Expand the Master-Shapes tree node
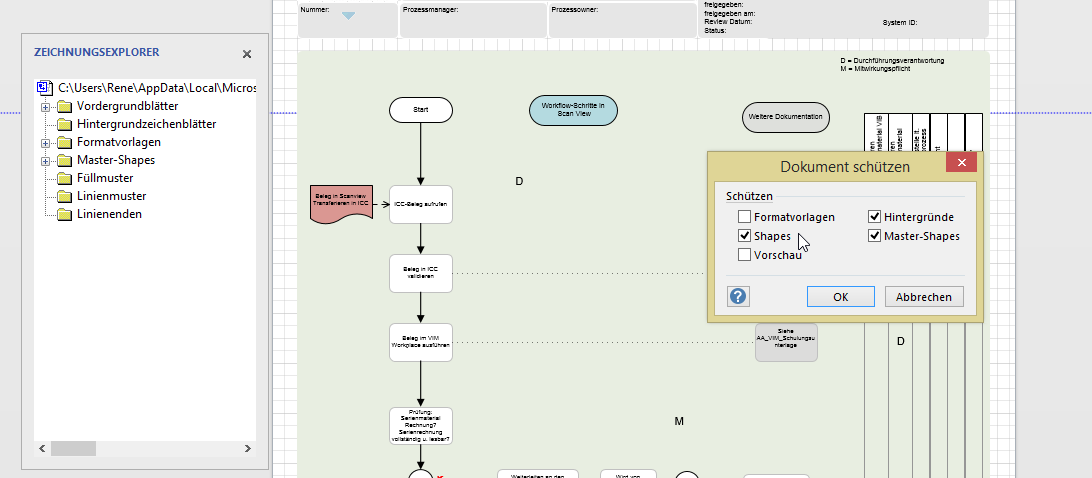 tap(45, 160)
